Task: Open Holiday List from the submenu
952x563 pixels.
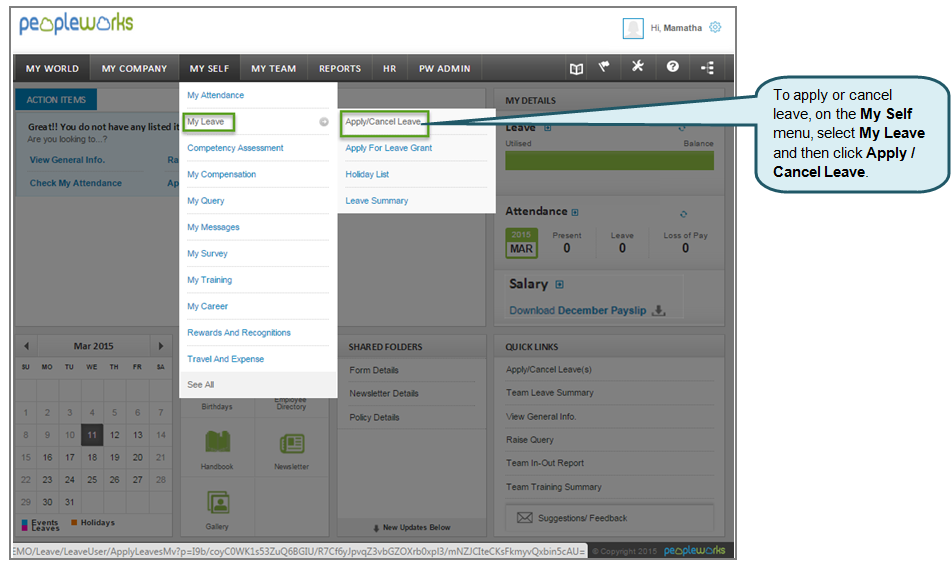Action: click(x=367, y=174)
